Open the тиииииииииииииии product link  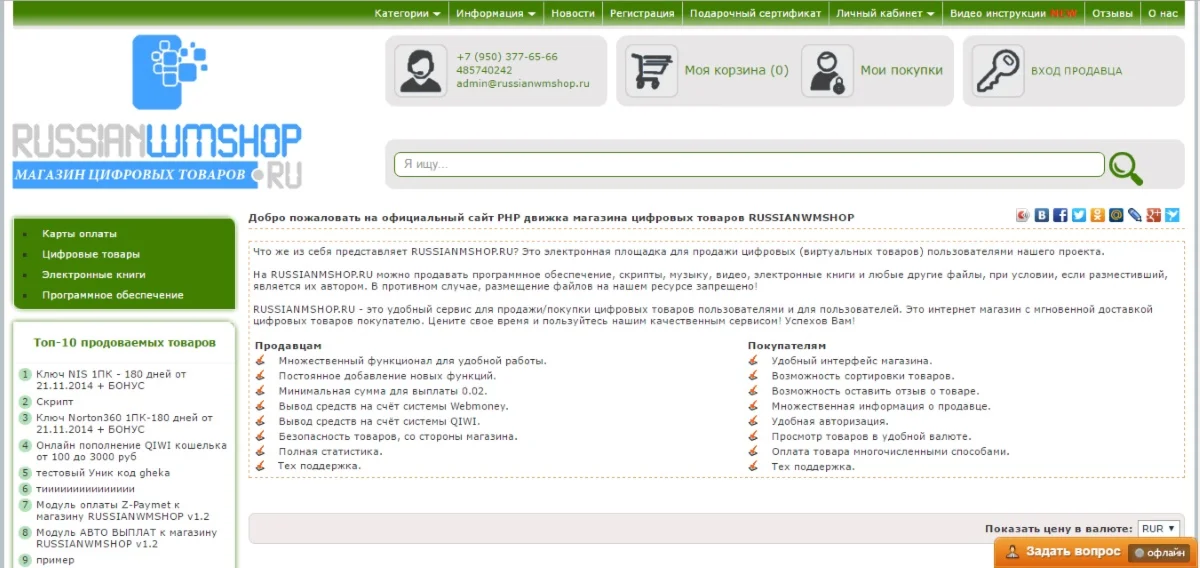tap(85, 489)
